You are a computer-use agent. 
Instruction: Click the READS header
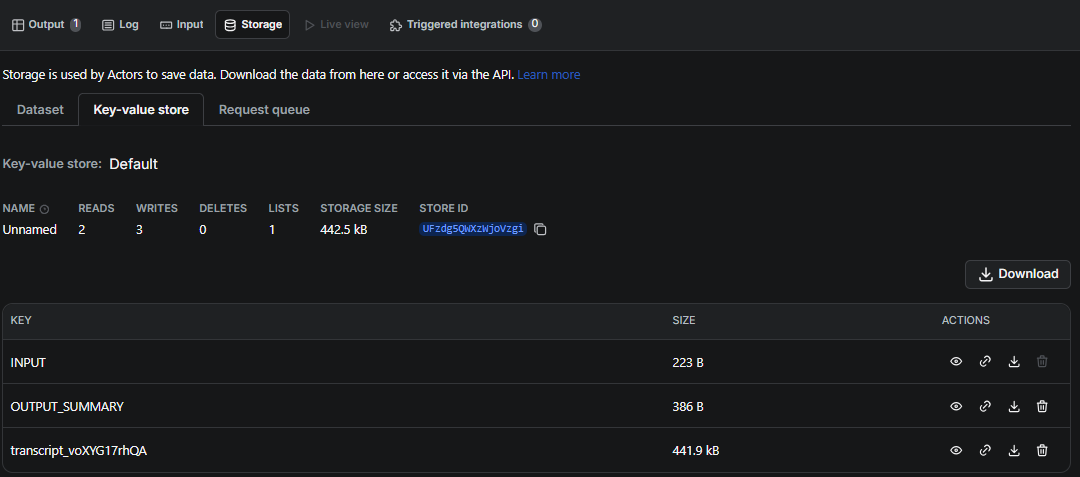(96, 208)
